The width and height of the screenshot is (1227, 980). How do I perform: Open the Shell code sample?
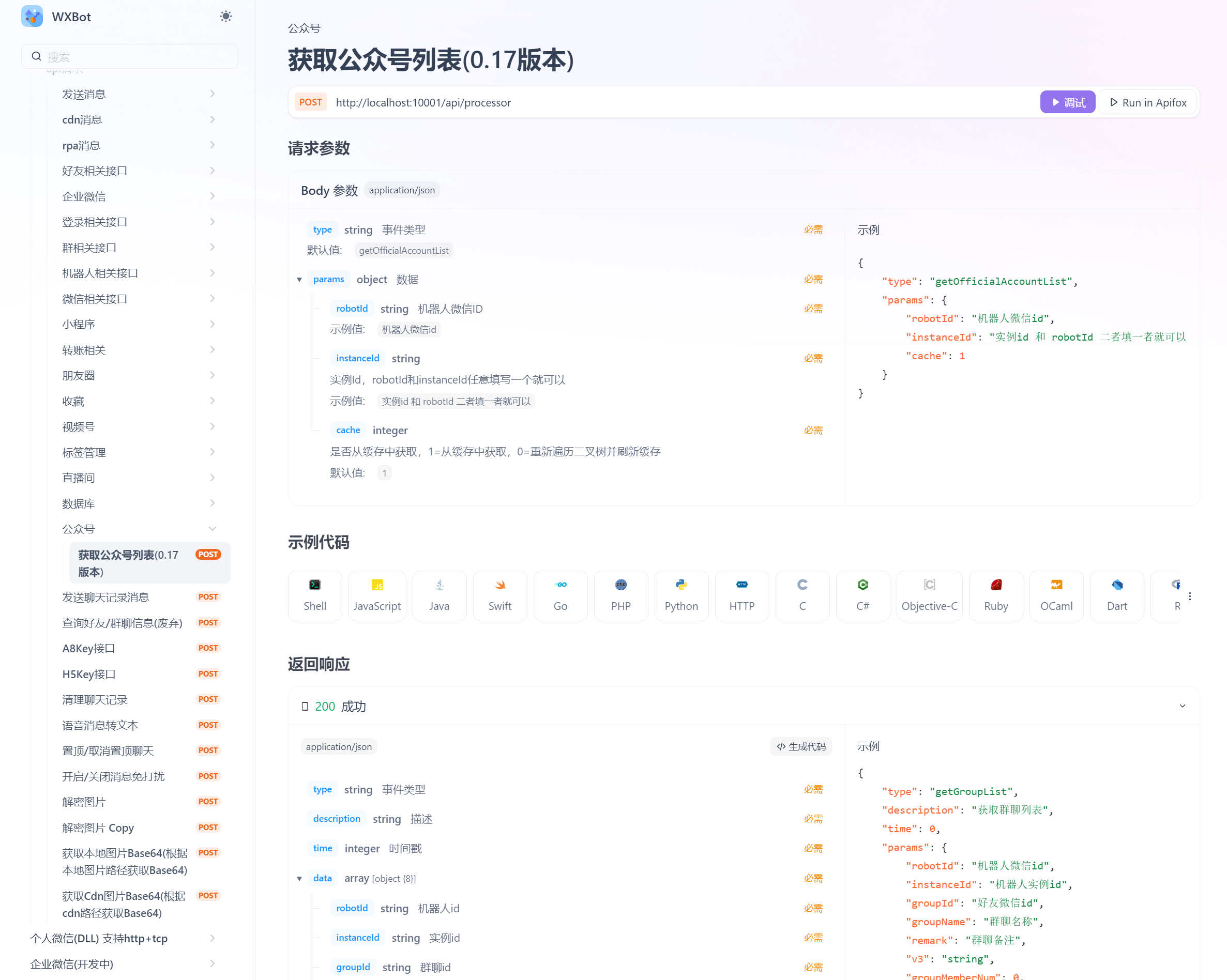pos(315,595)
